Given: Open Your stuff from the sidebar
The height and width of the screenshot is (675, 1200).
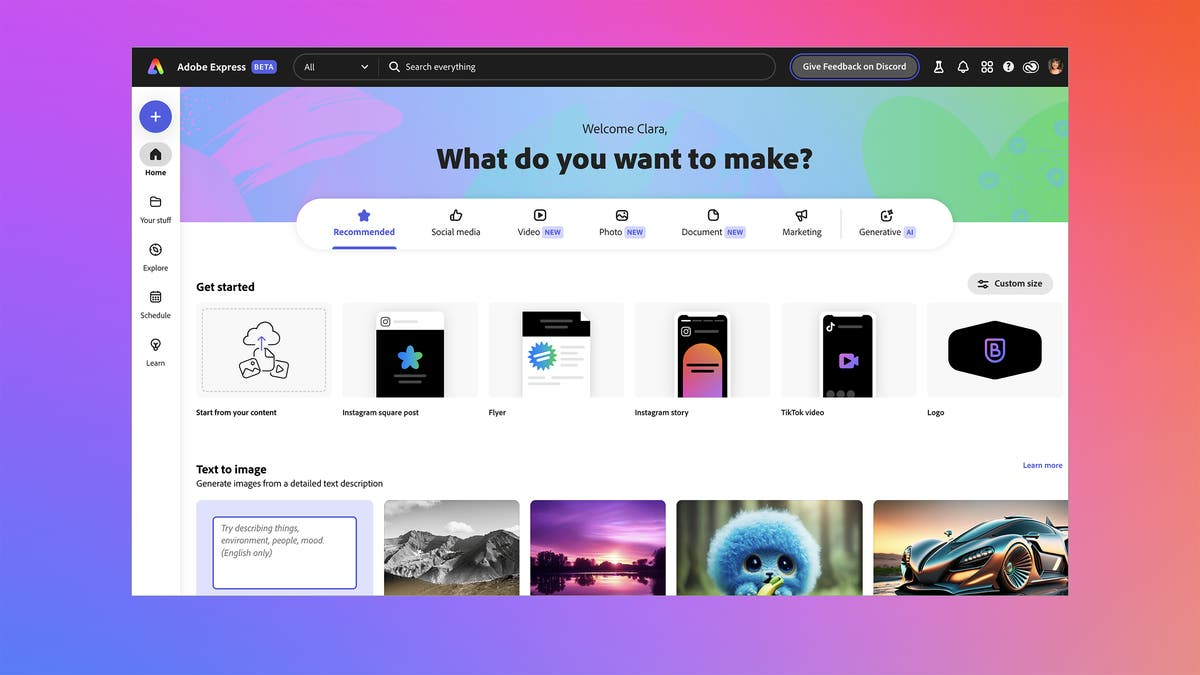Looking at the screenshot, I should (155, 207).
